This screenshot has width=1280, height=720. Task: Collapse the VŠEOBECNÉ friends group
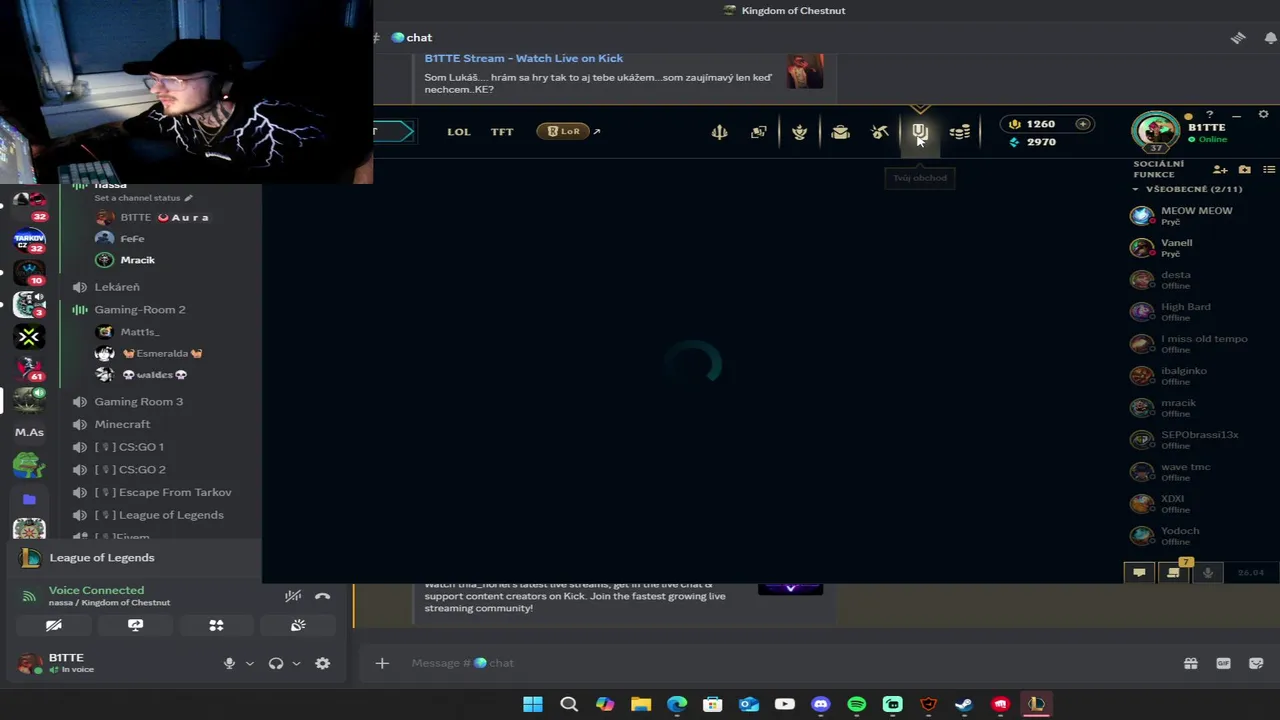1136,189
